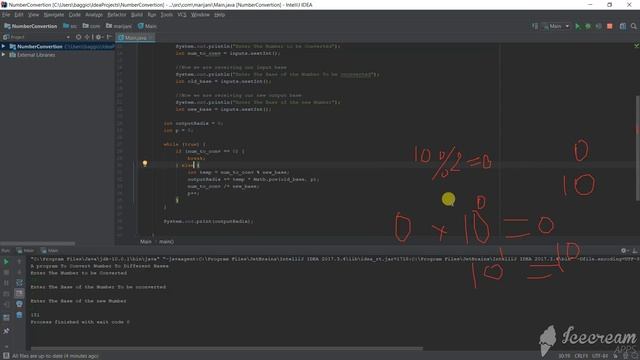Click up stack trace arrow in Run panel
This screenshot has width=640, height=360.
coord(19,262)
